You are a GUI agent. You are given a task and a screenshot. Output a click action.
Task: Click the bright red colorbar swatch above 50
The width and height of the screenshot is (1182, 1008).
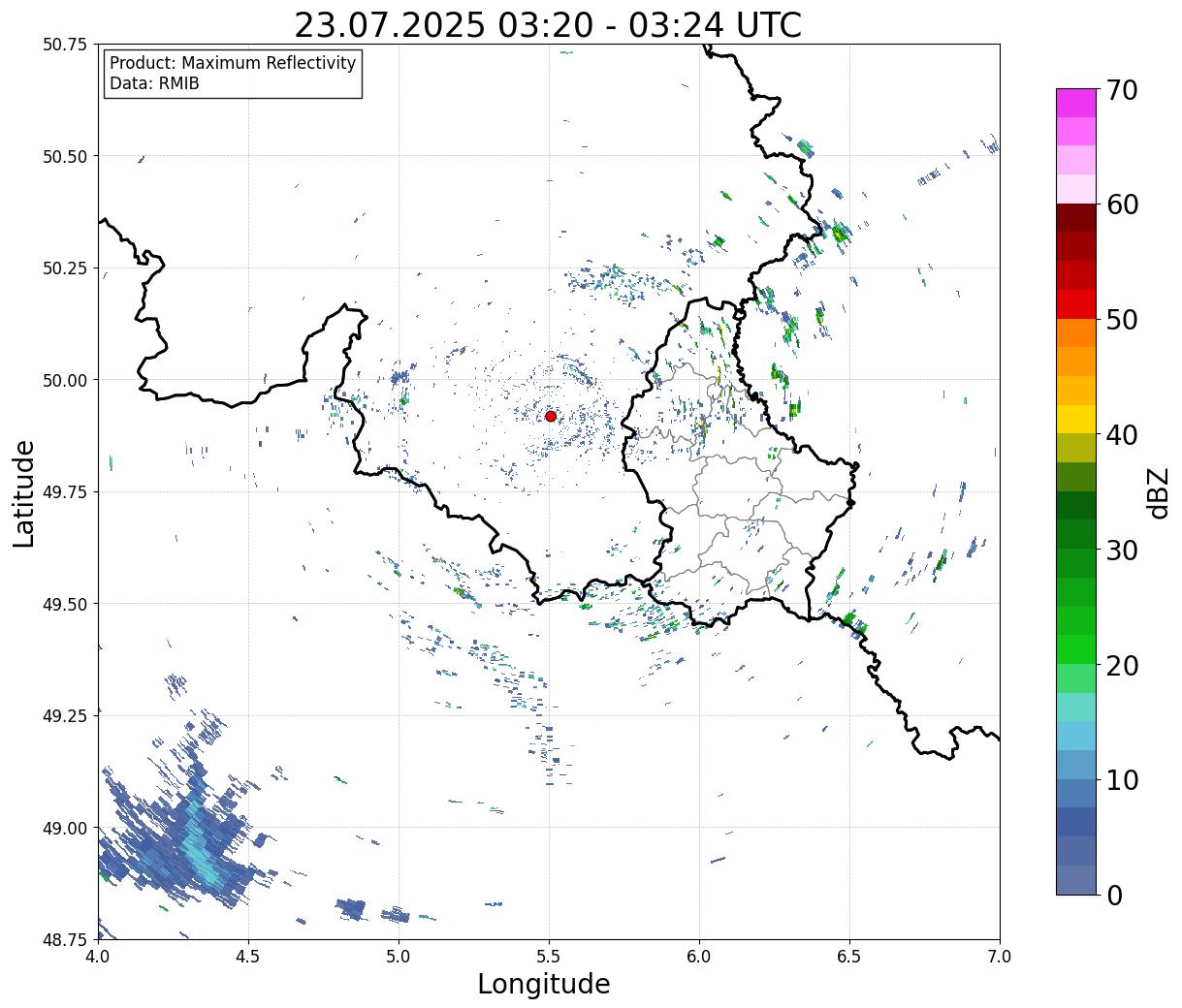click(1076, 304)
